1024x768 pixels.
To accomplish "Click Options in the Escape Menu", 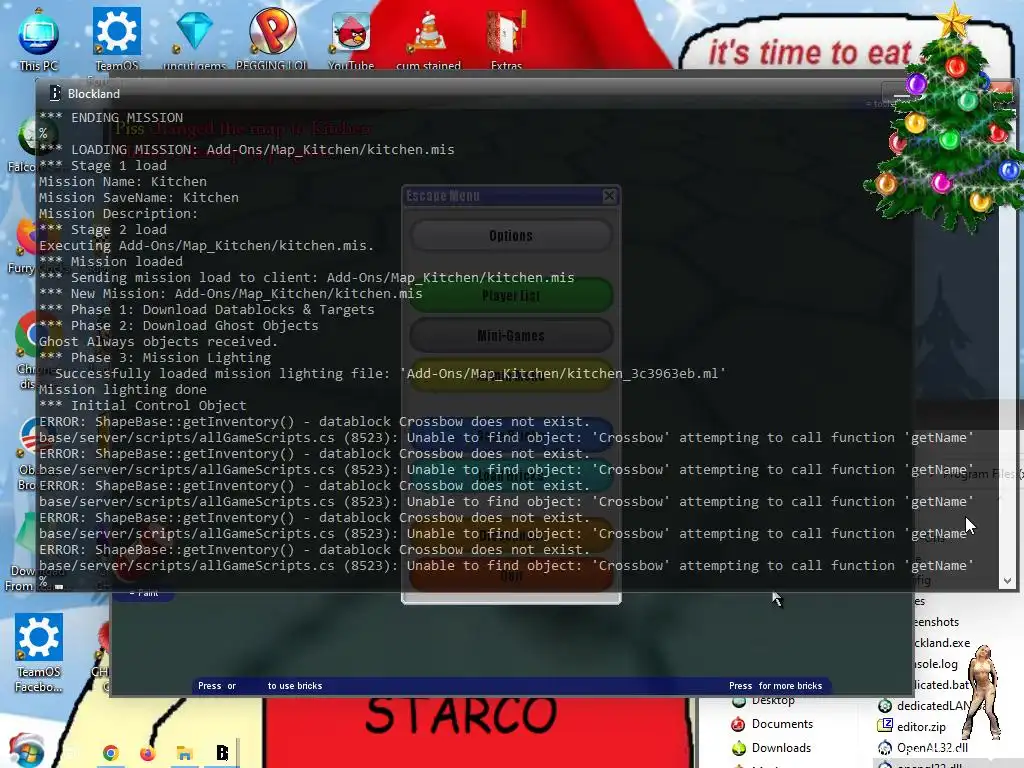I will click(x=511, y=236).
